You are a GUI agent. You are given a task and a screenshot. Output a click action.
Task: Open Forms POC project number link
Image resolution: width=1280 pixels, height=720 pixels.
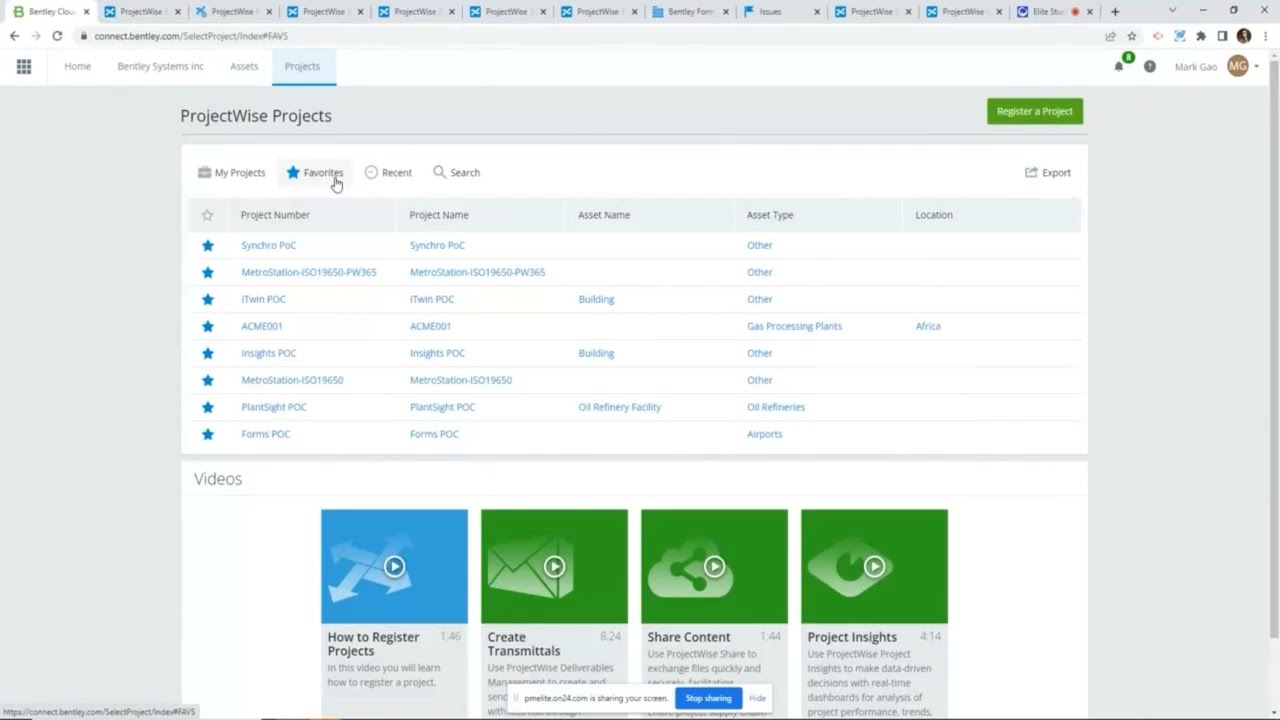[265, 434]
